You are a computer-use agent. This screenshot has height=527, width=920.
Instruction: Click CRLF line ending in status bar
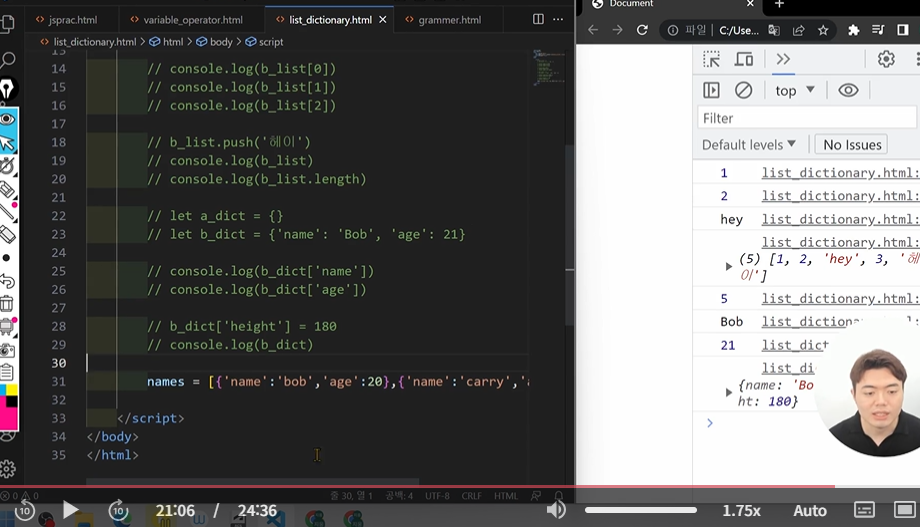[471, 496]
